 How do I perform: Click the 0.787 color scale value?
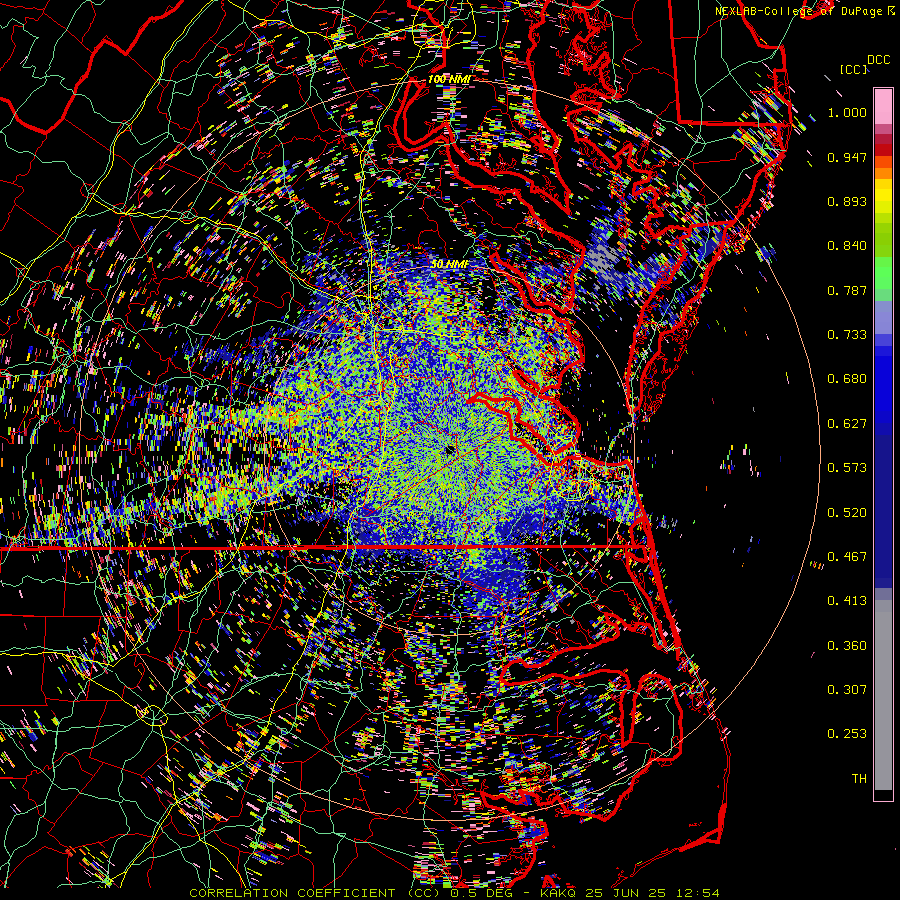(847, 290)
